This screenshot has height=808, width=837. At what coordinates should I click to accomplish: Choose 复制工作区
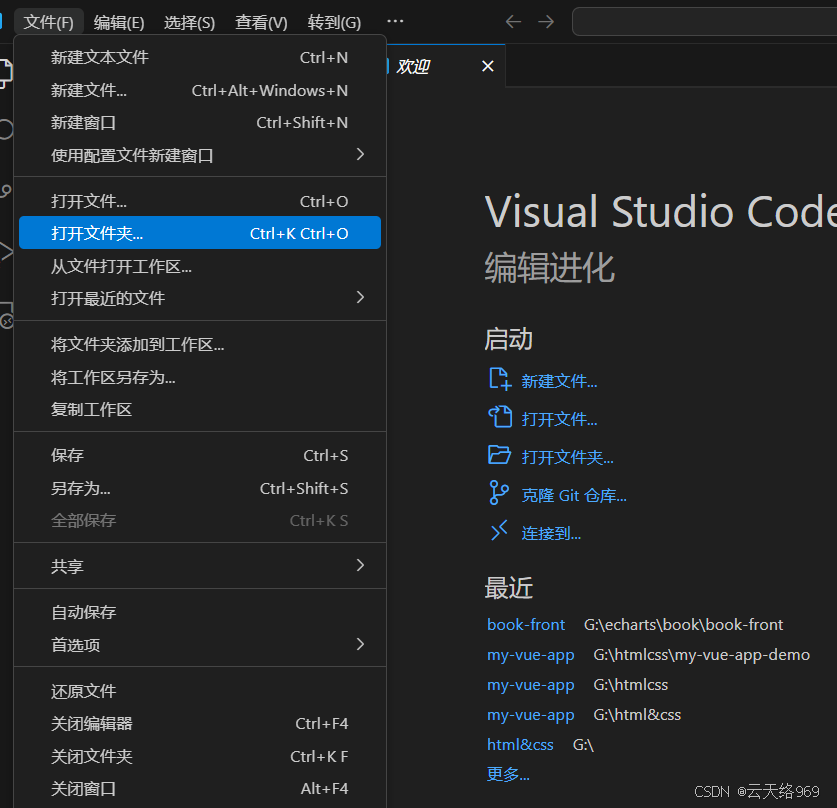tap(200, 409)
